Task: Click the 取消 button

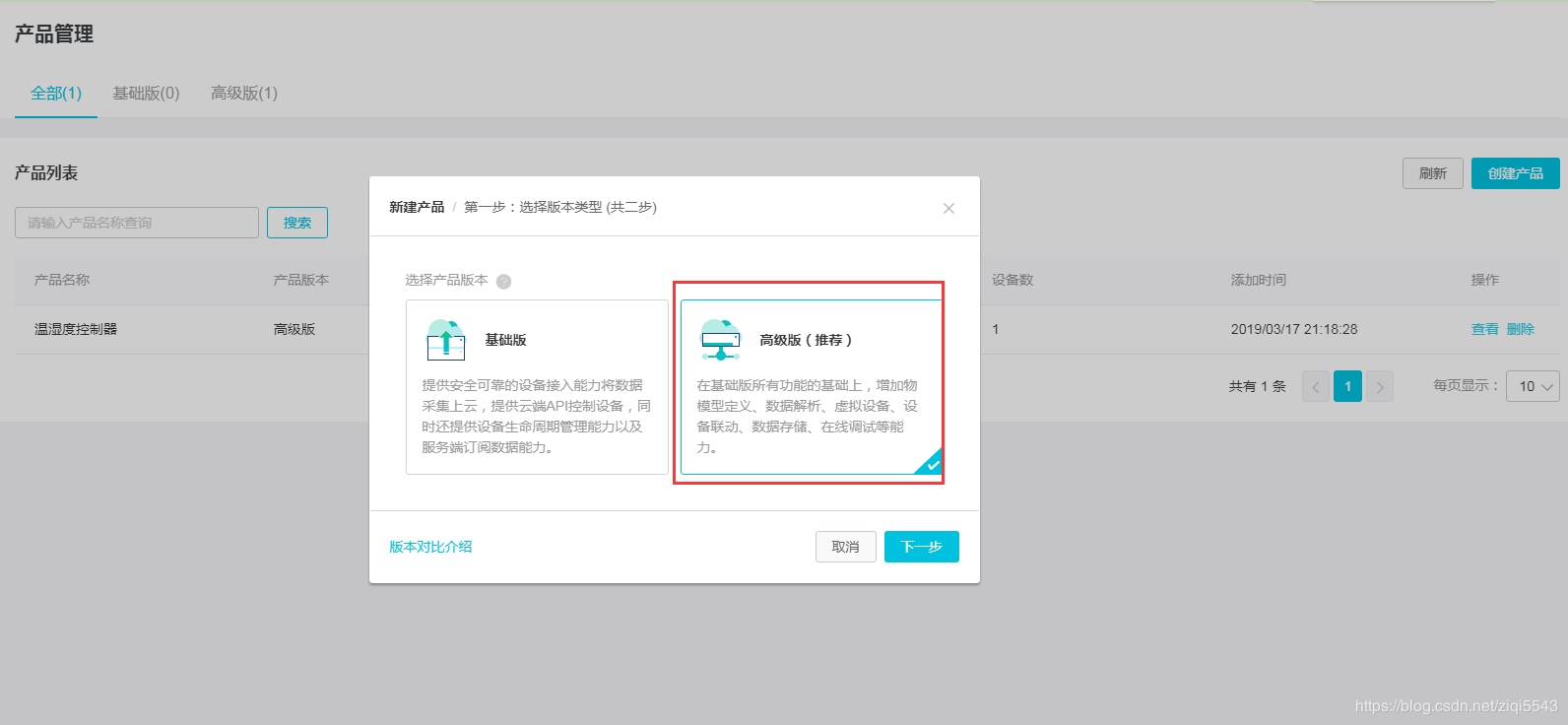Action: [846, 547]
